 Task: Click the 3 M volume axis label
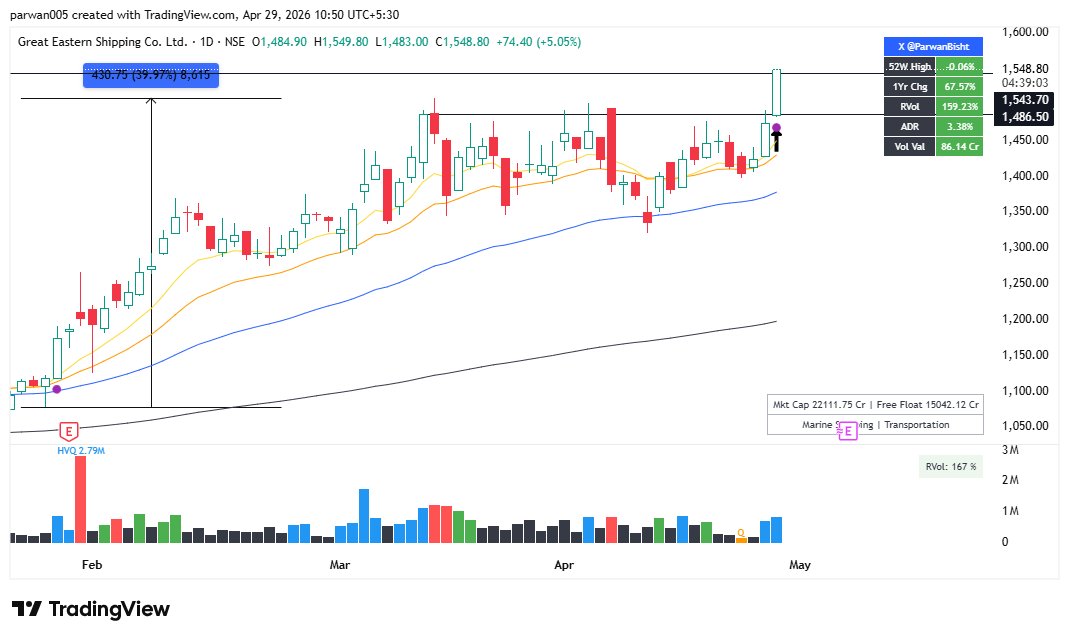click(1010, 450)
